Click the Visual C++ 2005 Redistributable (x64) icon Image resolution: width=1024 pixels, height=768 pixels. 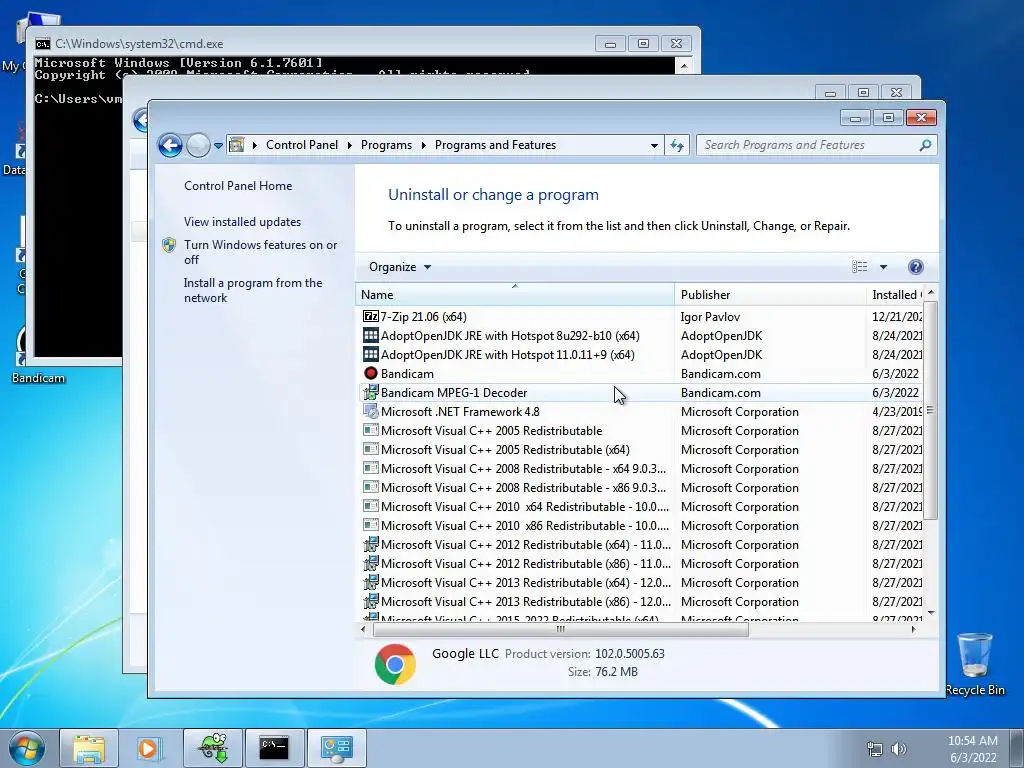coord(370,449)
